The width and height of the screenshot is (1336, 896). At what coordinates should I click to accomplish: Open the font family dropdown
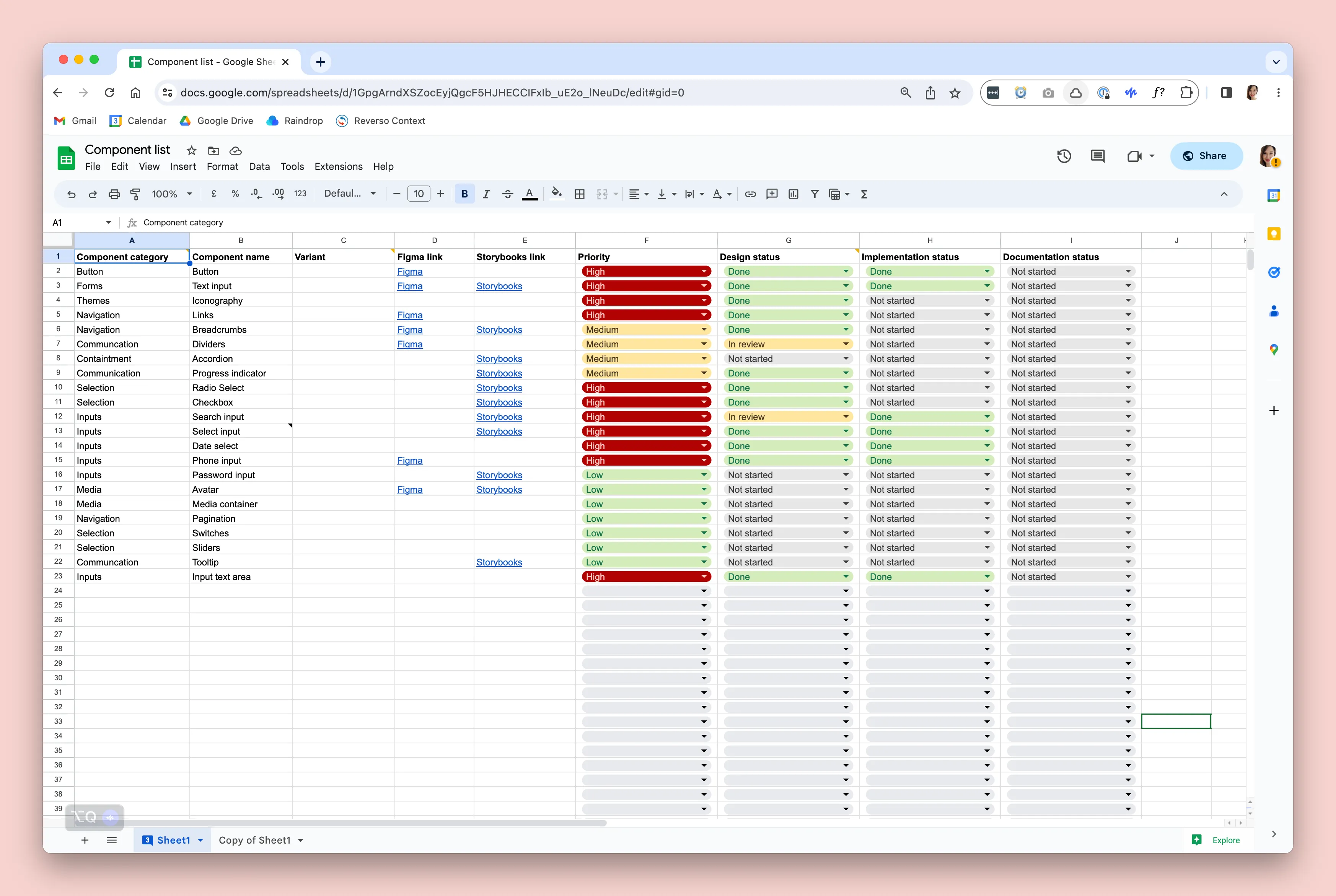click(x=350, y=194)
